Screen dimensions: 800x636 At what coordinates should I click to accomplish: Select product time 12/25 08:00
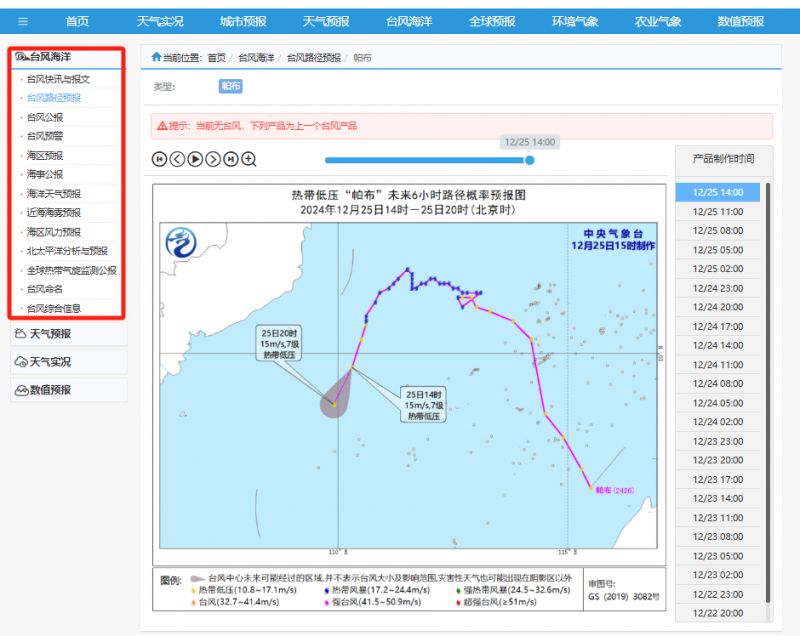(718, 231)
